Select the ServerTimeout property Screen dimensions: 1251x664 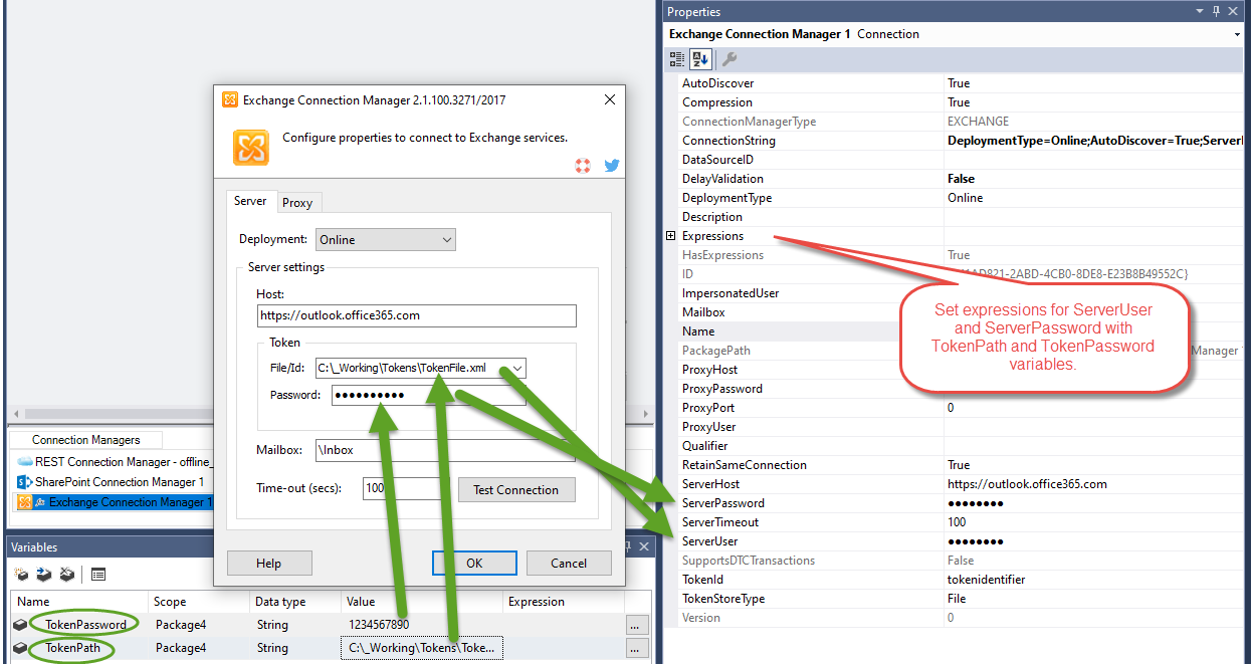click(x=720, y=522)
